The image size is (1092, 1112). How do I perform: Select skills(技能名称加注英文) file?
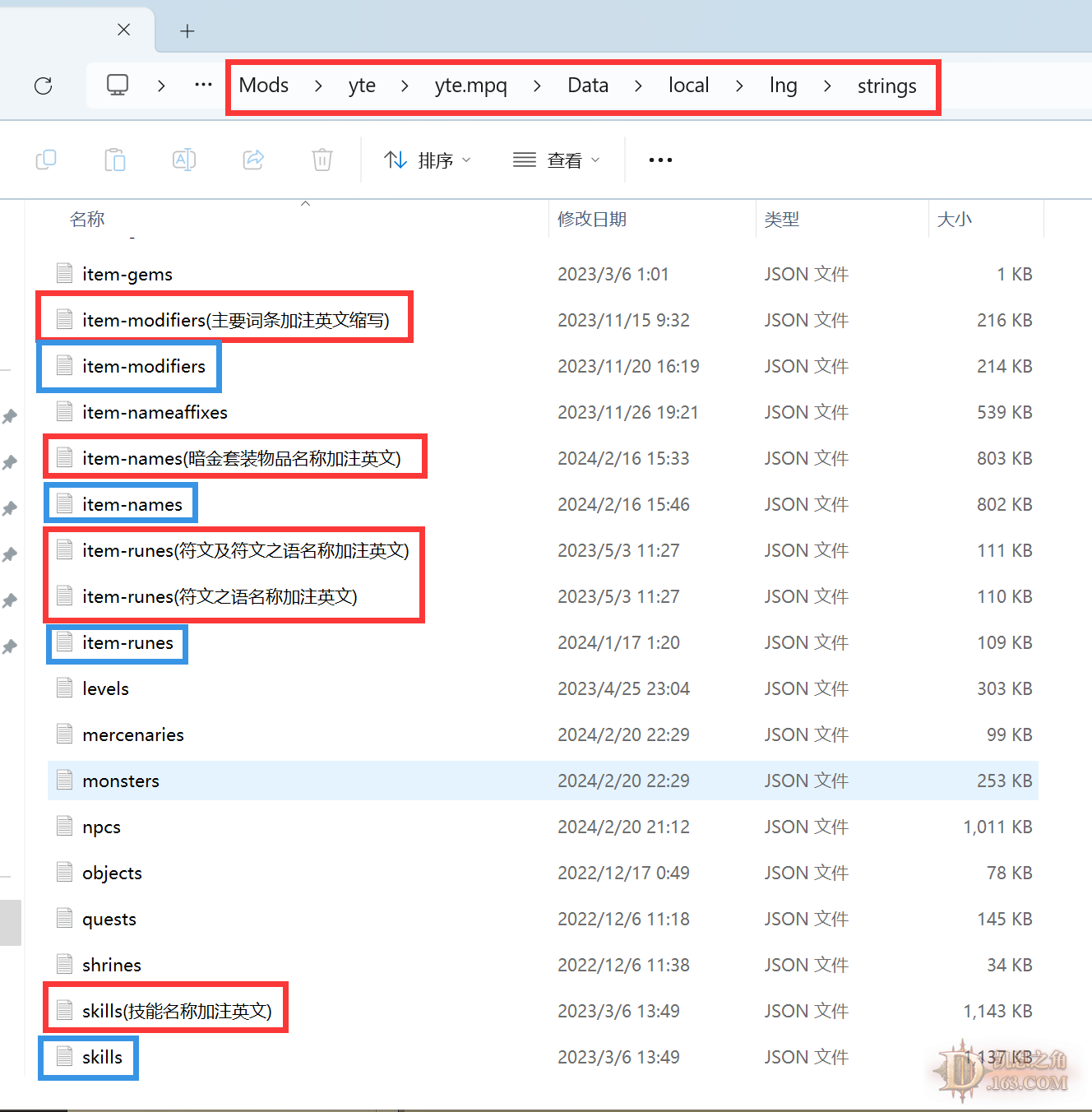pyautogui.click(x=177, y=1011)
